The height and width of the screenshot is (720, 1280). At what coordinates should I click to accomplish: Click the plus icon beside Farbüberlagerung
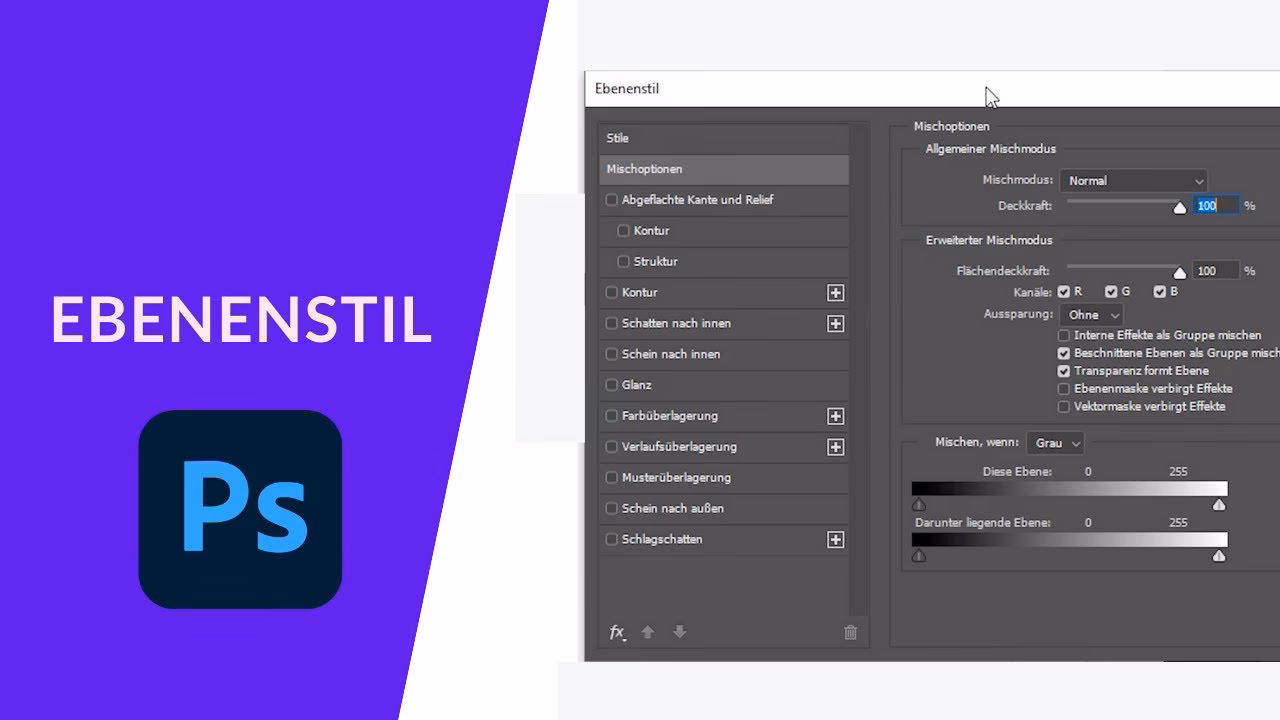point(836,416)
